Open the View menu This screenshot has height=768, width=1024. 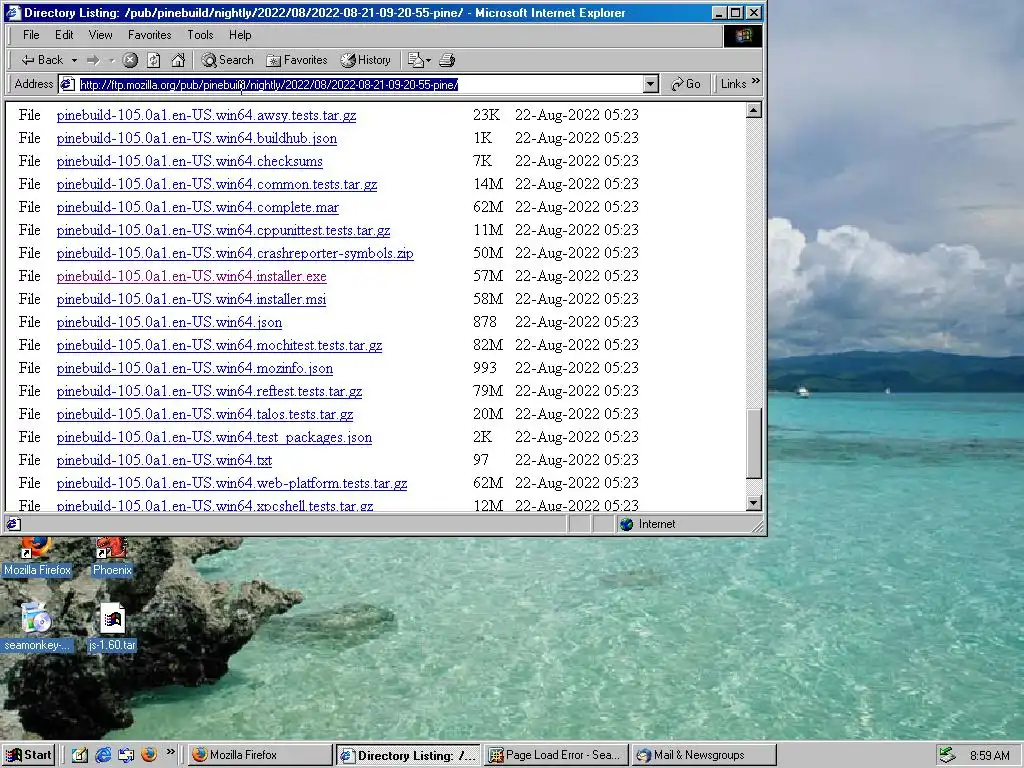coord(101,35)
